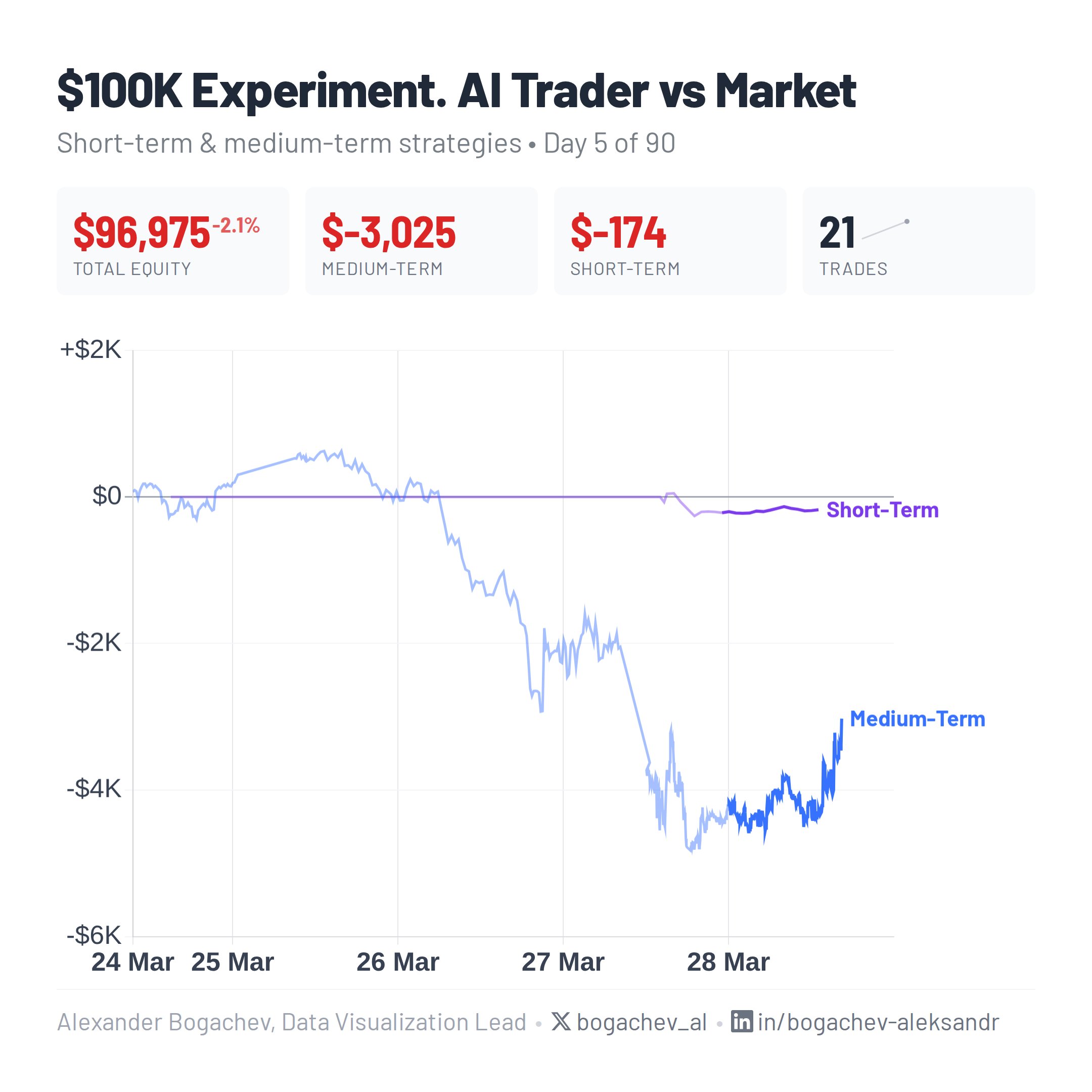
Task: Click the 27 Mar date label
Action: (x=563, y=962)
